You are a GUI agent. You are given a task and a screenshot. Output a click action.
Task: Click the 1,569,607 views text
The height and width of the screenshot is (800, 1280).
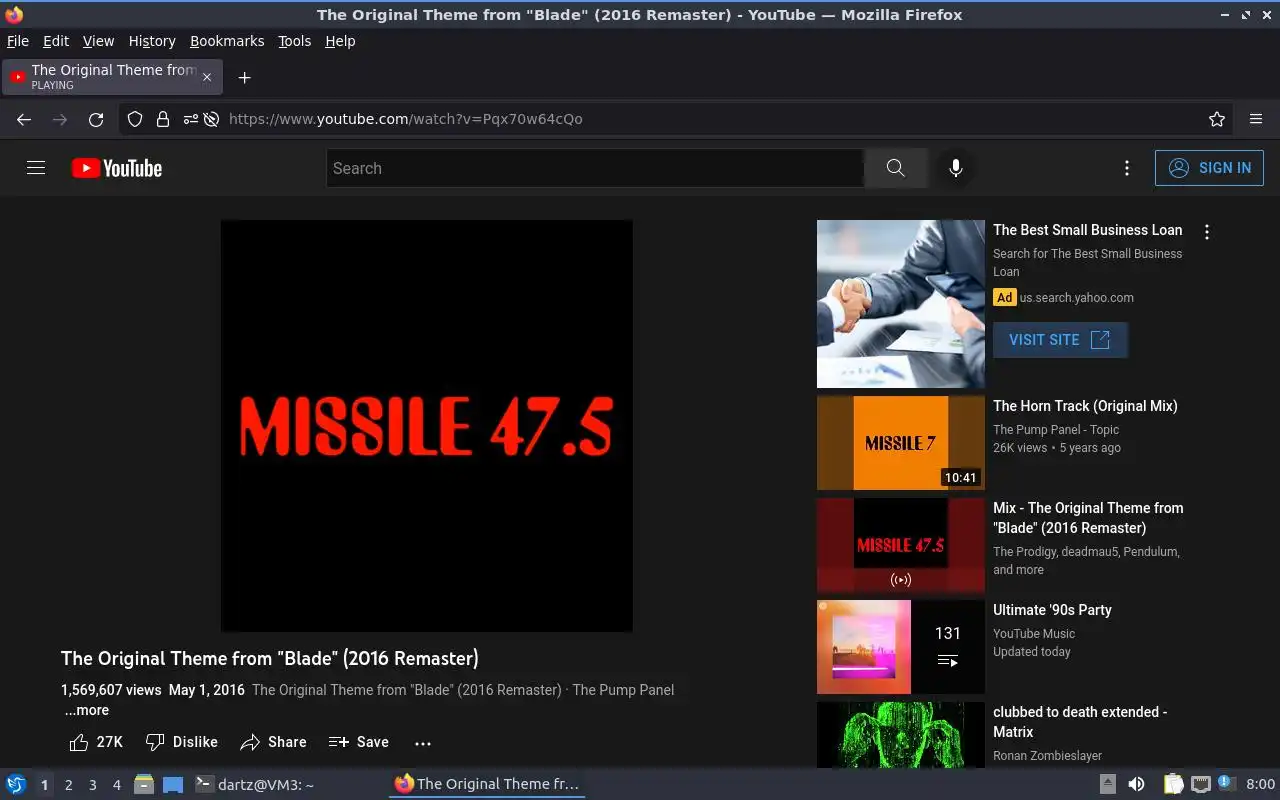pyautogui.click(x=111, y=690)
